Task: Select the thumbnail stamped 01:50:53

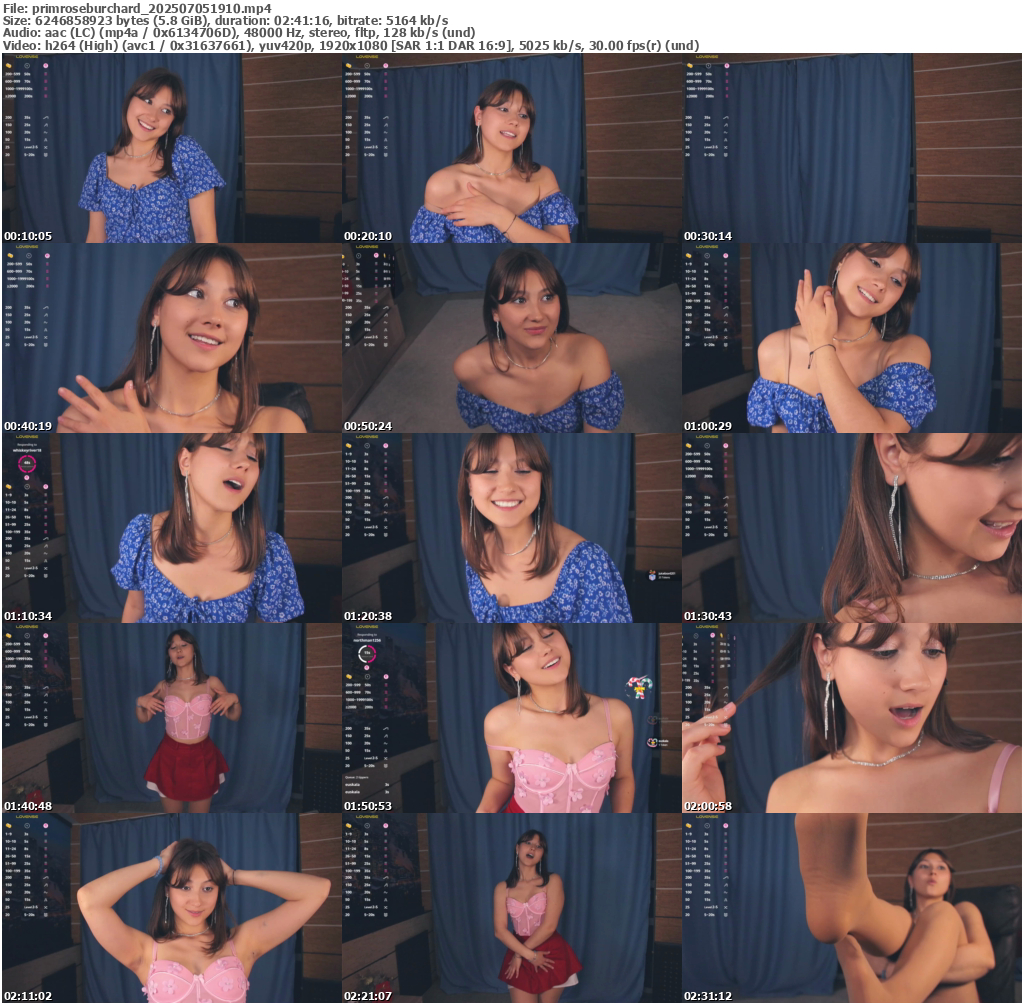Action: tap(511, 718)
